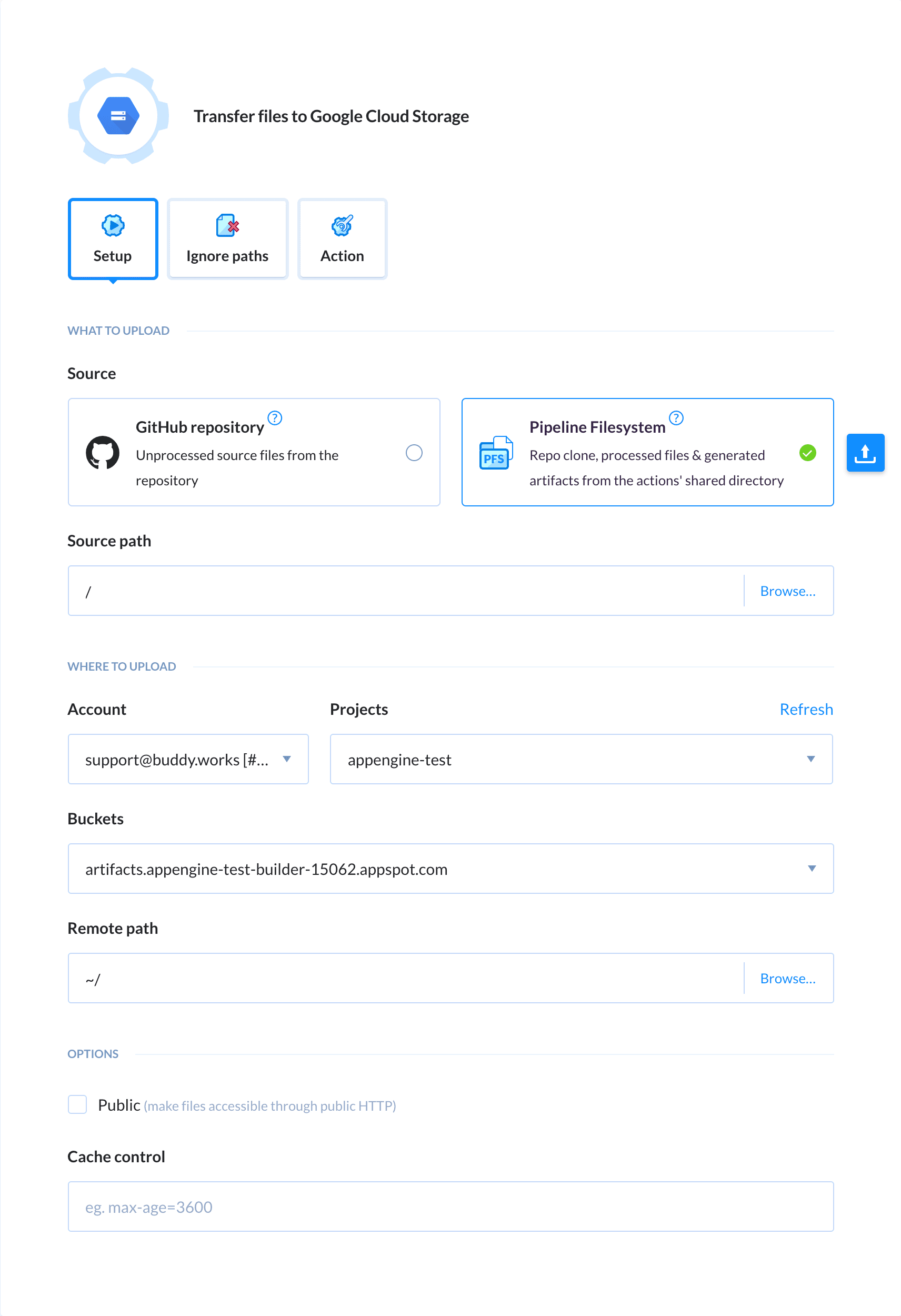Image resolution: width=901 pixels, height=1316 pixels.
Task: Open the Pipeline Filesystem help tooltip
Action: coord(676,418)
